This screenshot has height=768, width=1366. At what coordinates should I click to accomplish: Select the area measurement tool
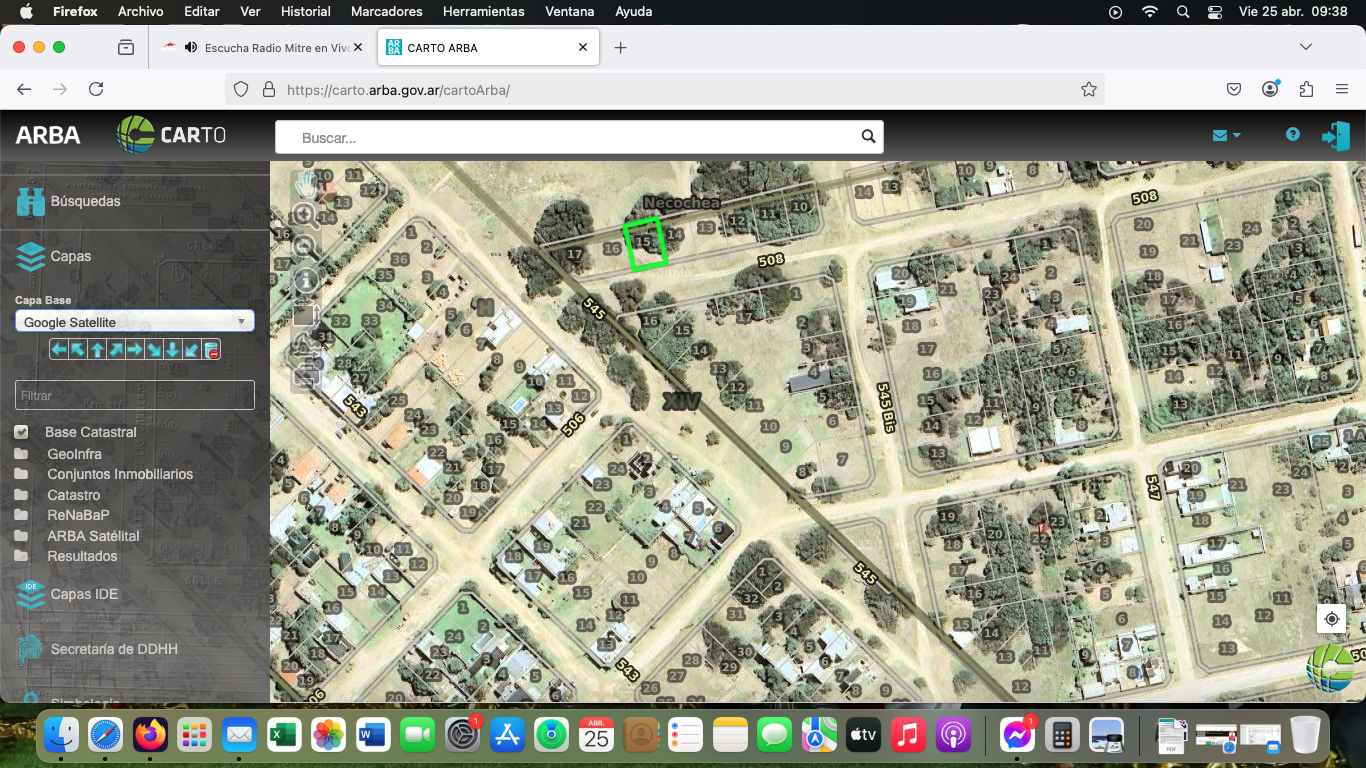coord(305,314)
